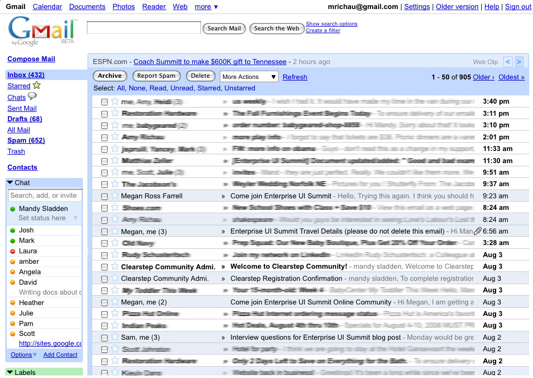533x378 pixels.
Task: Click amber's orange idle status icon
Action: point(13,262)
